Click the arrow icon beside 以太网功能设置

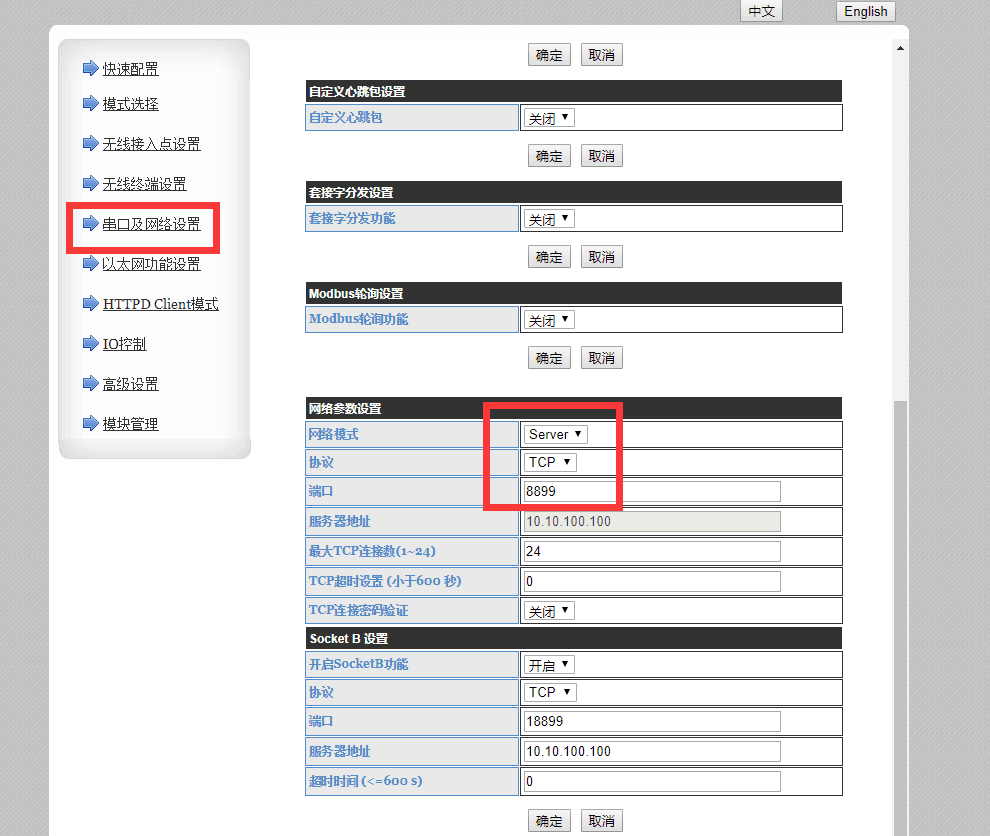(x=91, y=264)
